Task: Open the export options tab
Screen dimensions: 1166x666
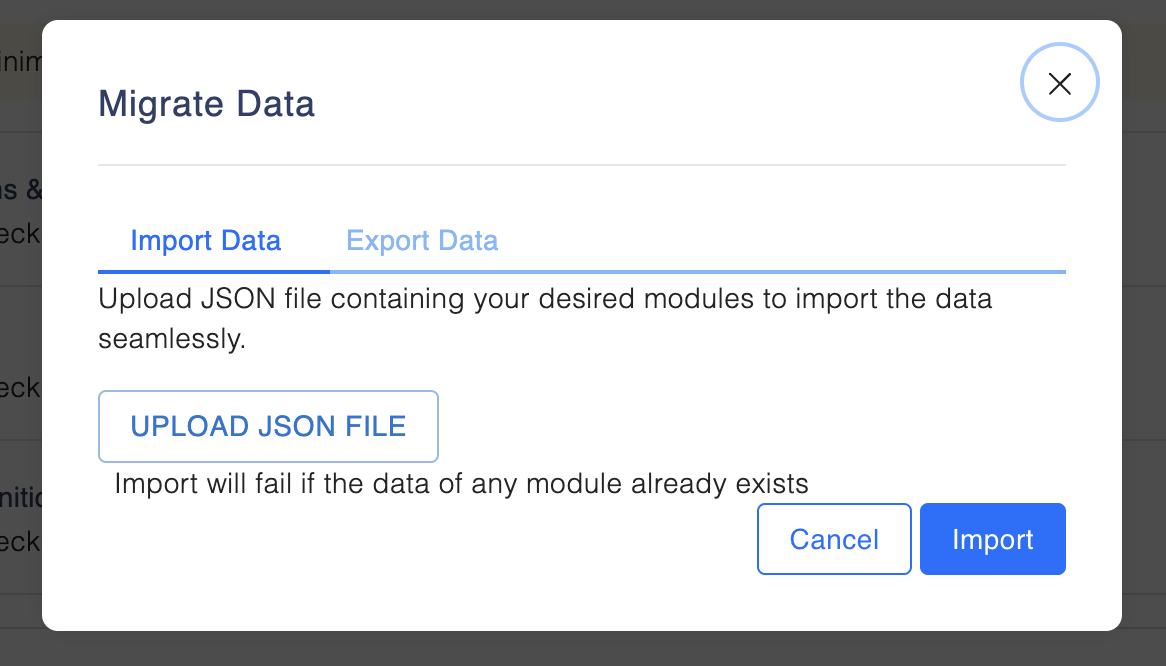Action: pos(422,241)
